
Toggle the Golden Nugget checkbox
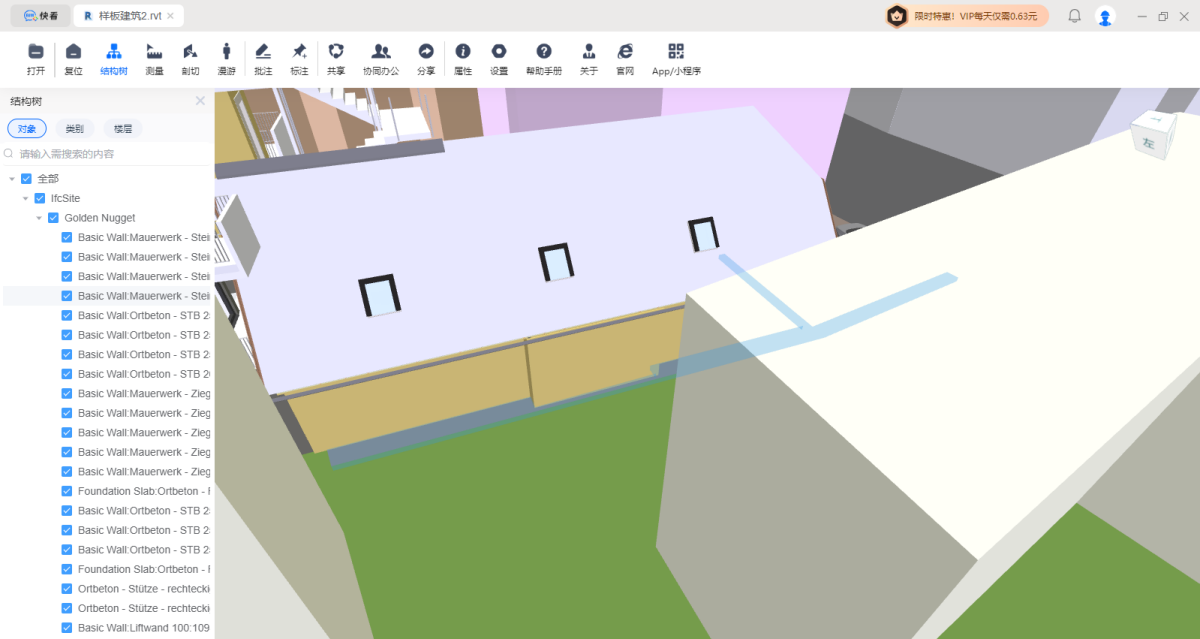point(54,218)
